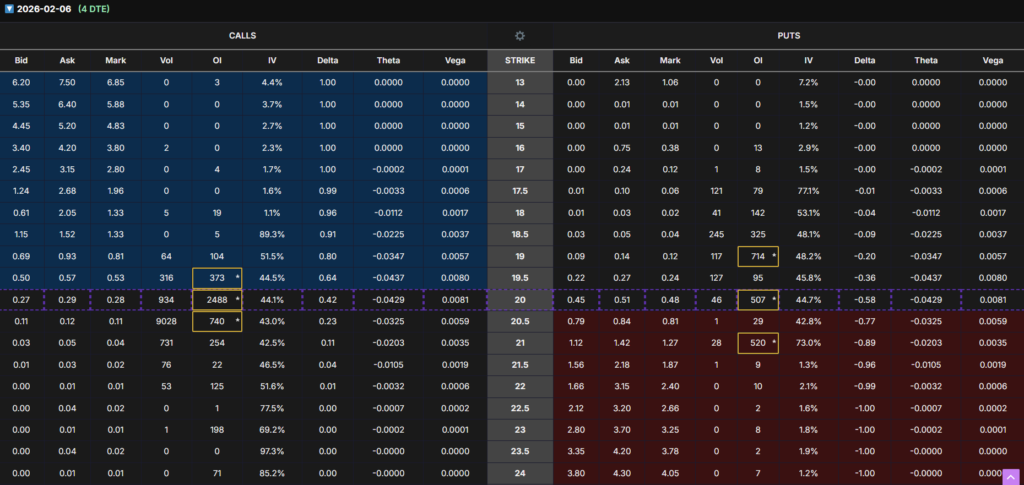Click the CALLS section header
Image resolution: width=1024 pixels, height=485 pixels.
[x=242, y=35]
